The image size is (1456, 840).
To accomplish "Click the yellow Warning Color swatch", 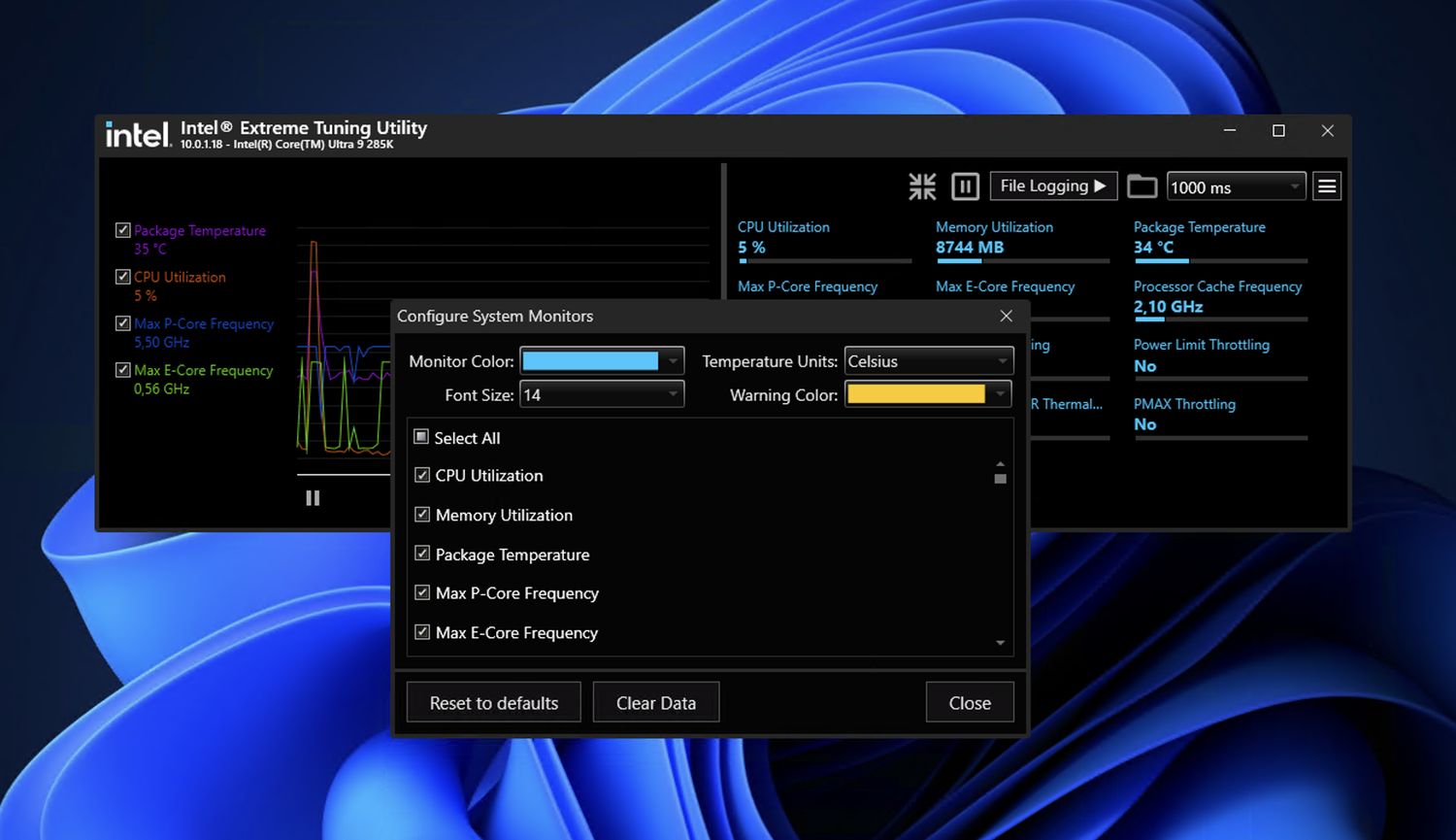I will [x=916, y=393].
